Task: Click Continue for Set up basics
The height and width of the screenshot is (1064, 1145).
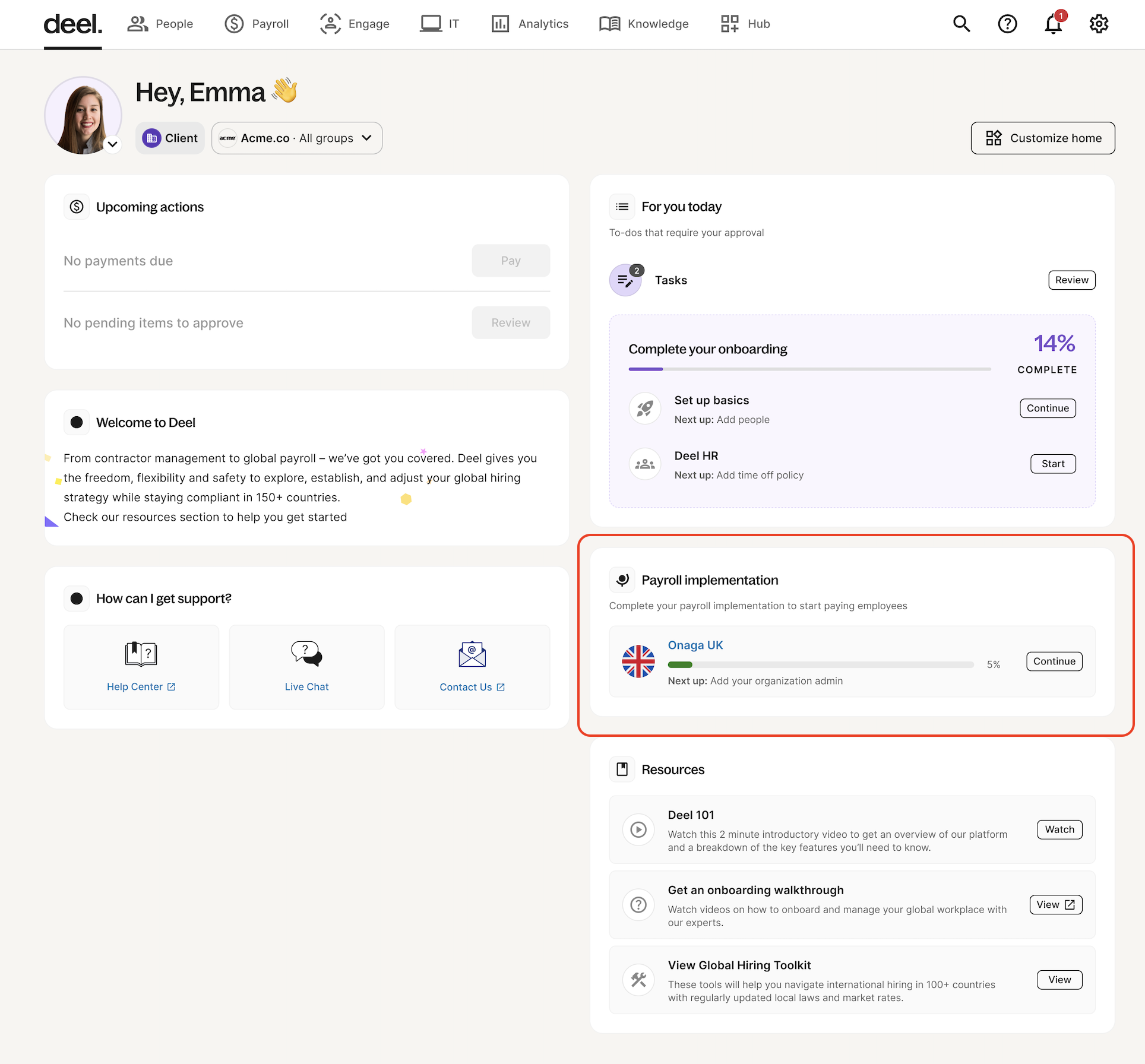Action: (x=1048, y=408)
